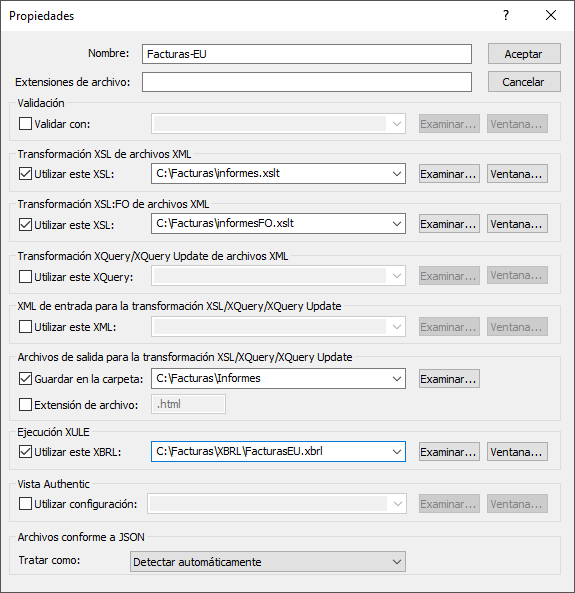Screen dimensions: 575x593
Task: Click the Aceptar button
Action: click(x=524, y=54)
